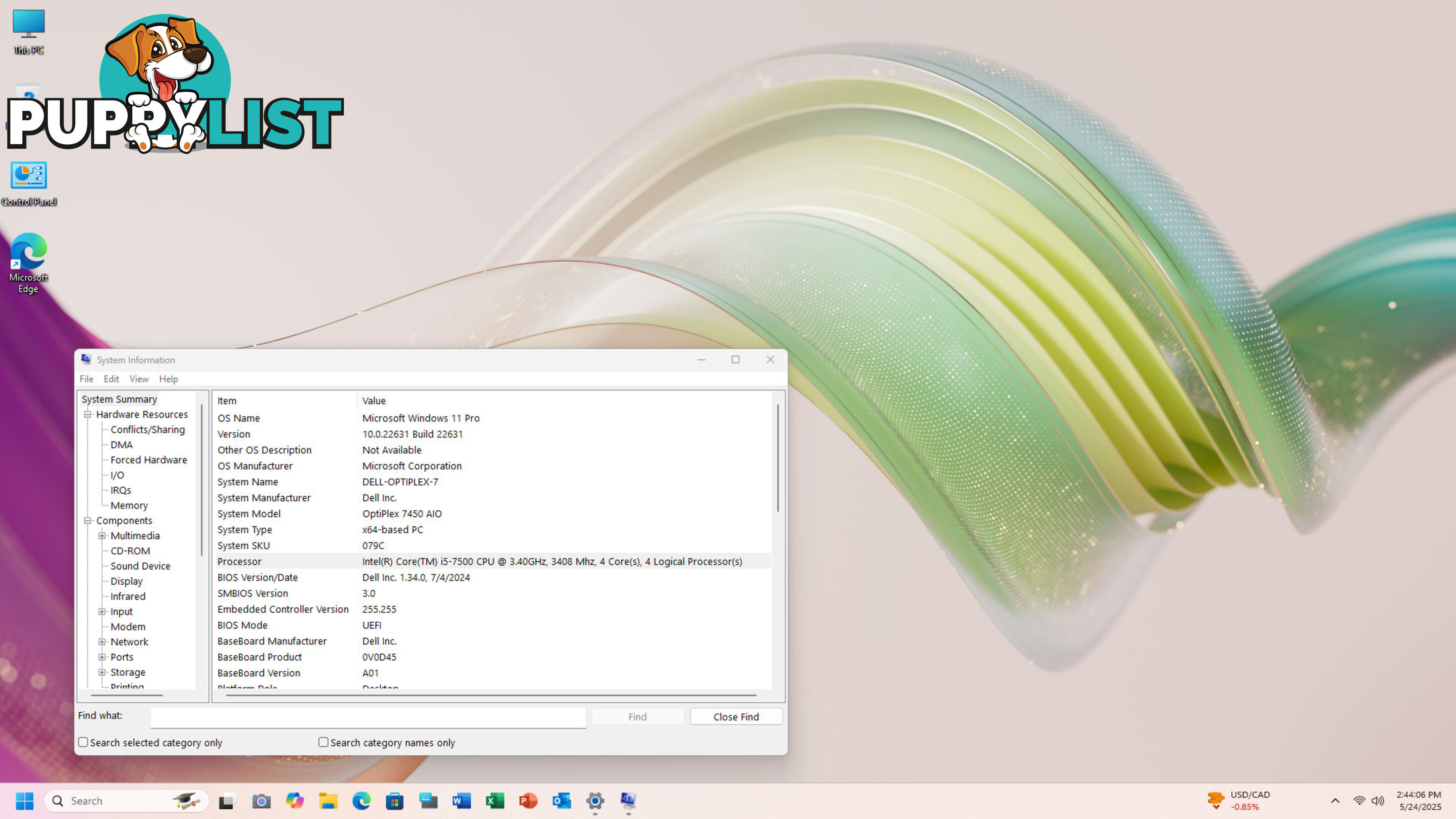
Task: Open the Windows Start menu
Action: [x=24, y=801]
